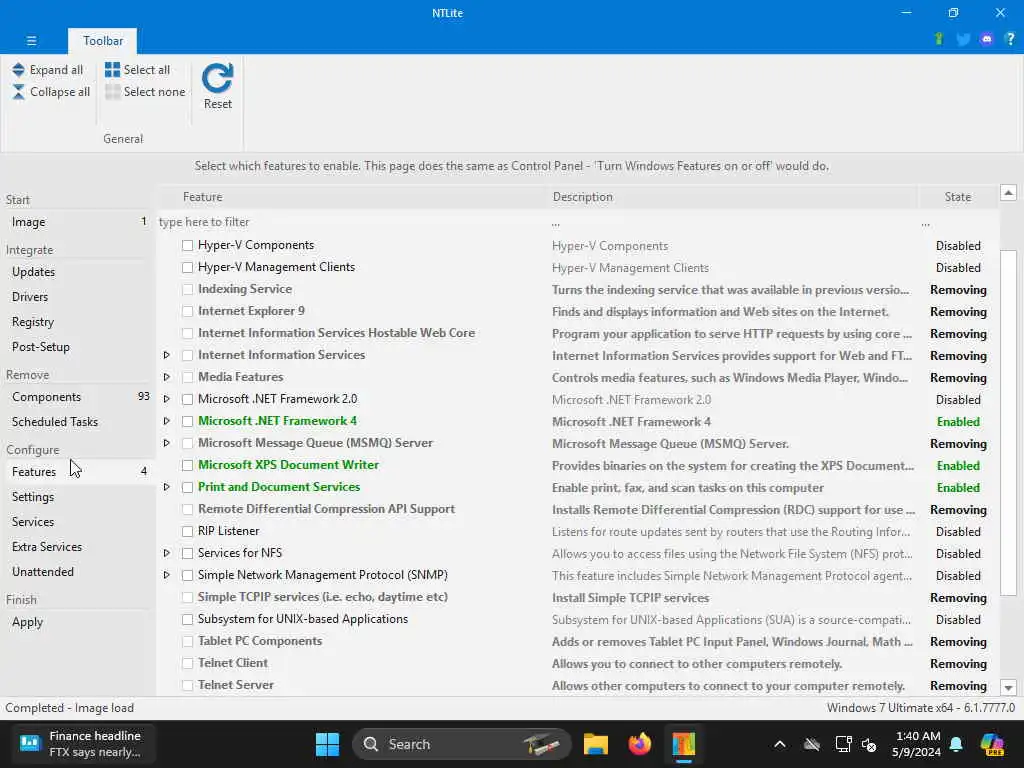Select the Internet Explorer 9 row
The image size is (1024, 768).
tap(578, 312)
